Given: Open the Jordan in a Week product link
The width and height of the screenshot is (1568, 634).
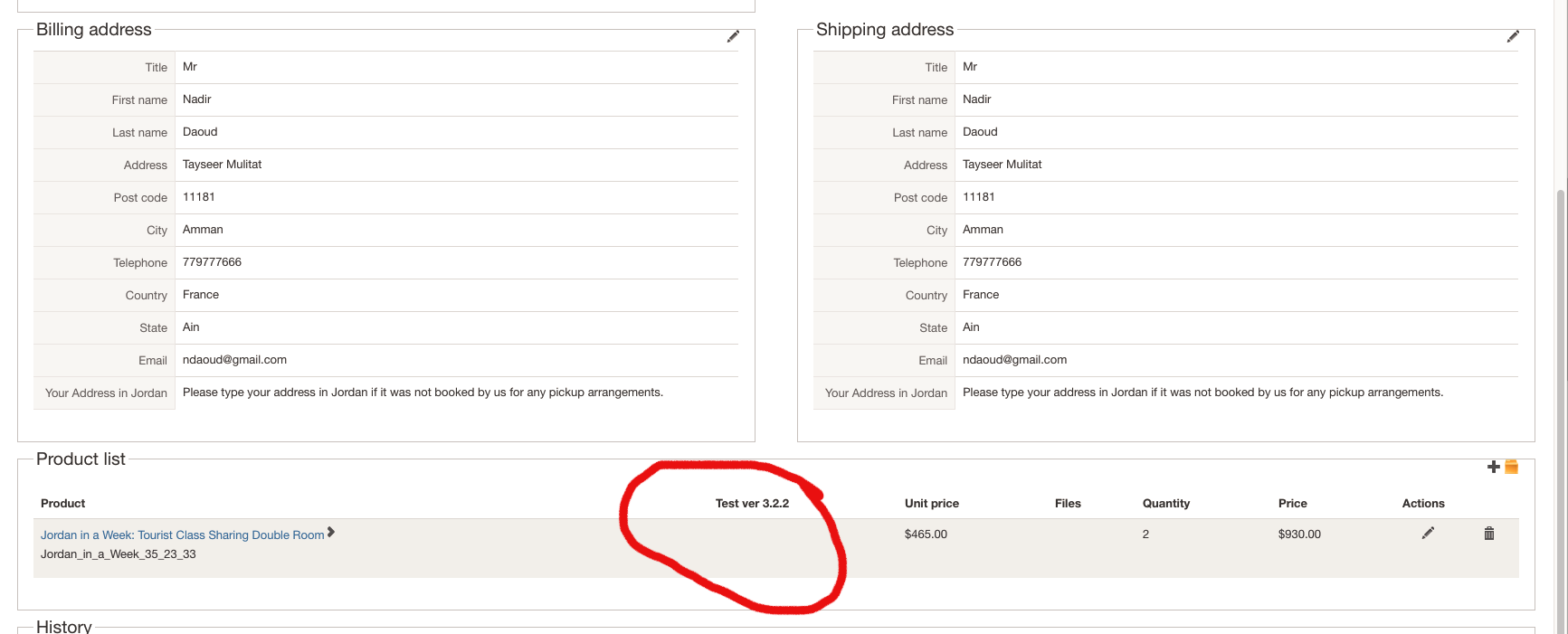Looking at the screenshot, I should 182,535.
